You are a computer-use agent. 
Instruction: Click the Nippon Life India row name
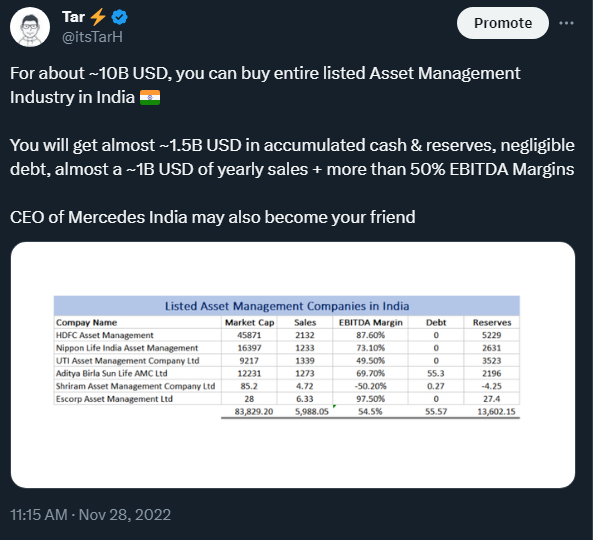[x=127, y=348]
